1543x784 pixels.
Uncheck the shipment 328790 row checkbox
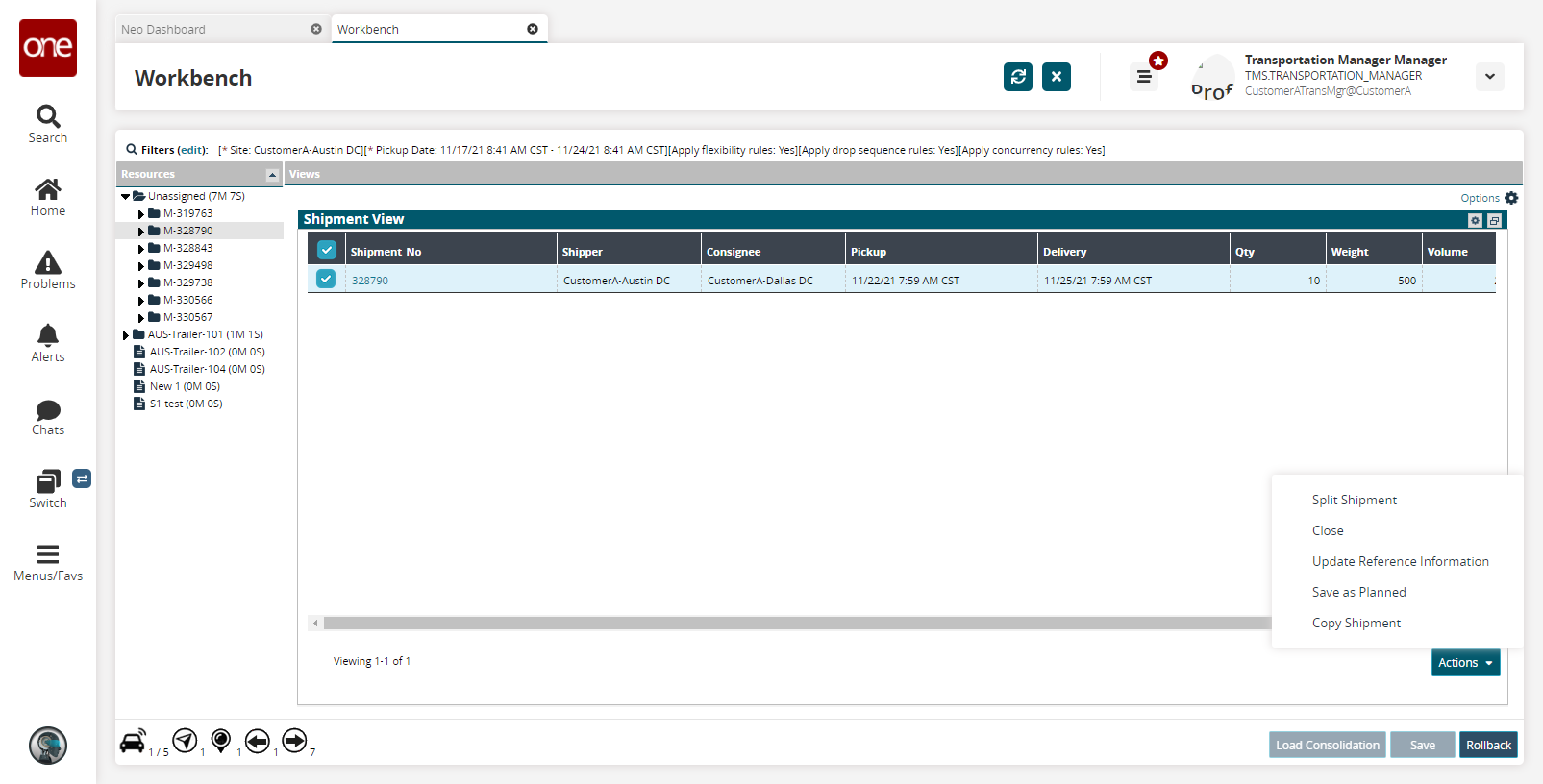pos(326,279)
